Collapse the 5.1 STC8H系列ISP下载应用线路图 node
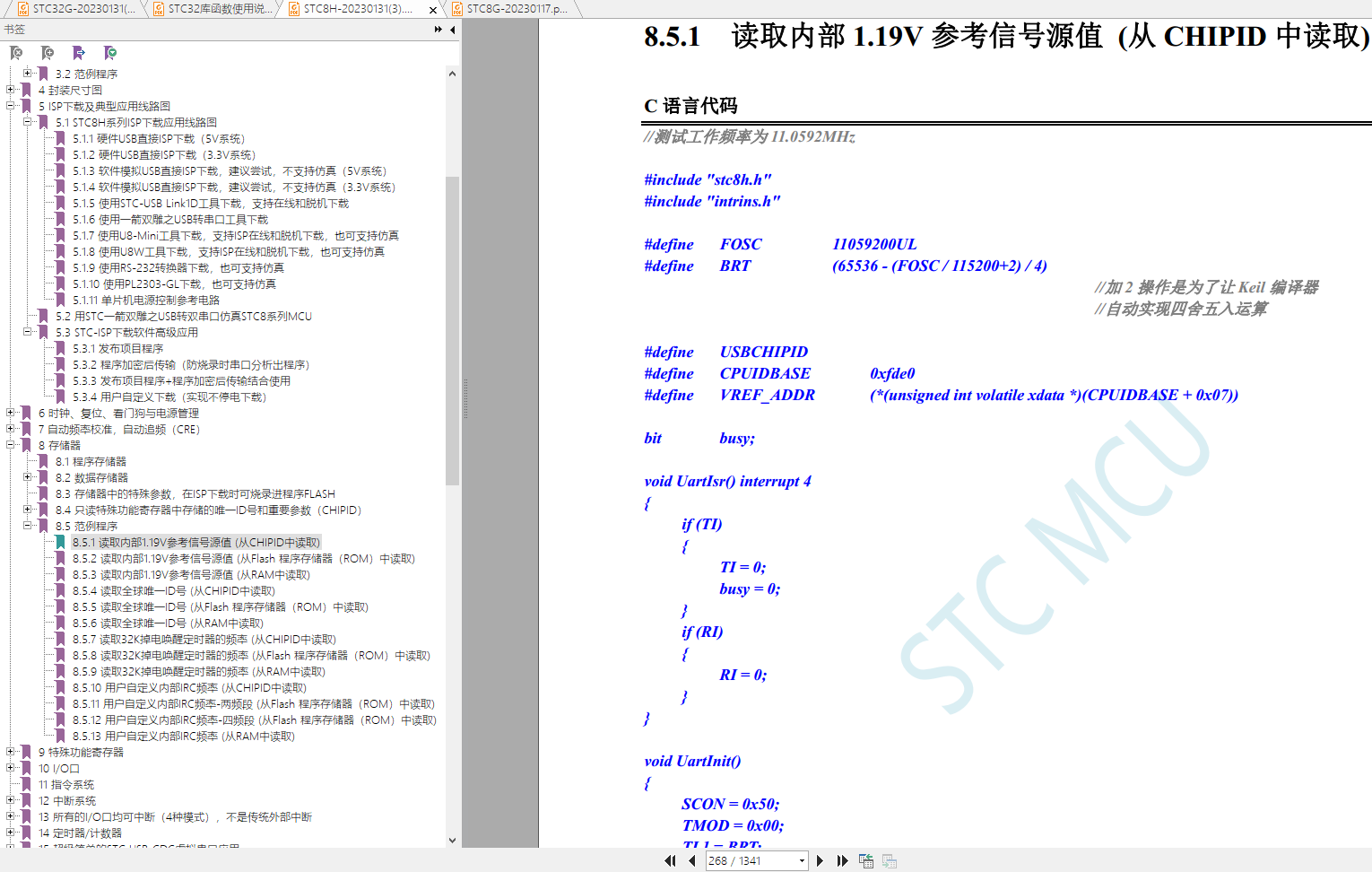 27,122
